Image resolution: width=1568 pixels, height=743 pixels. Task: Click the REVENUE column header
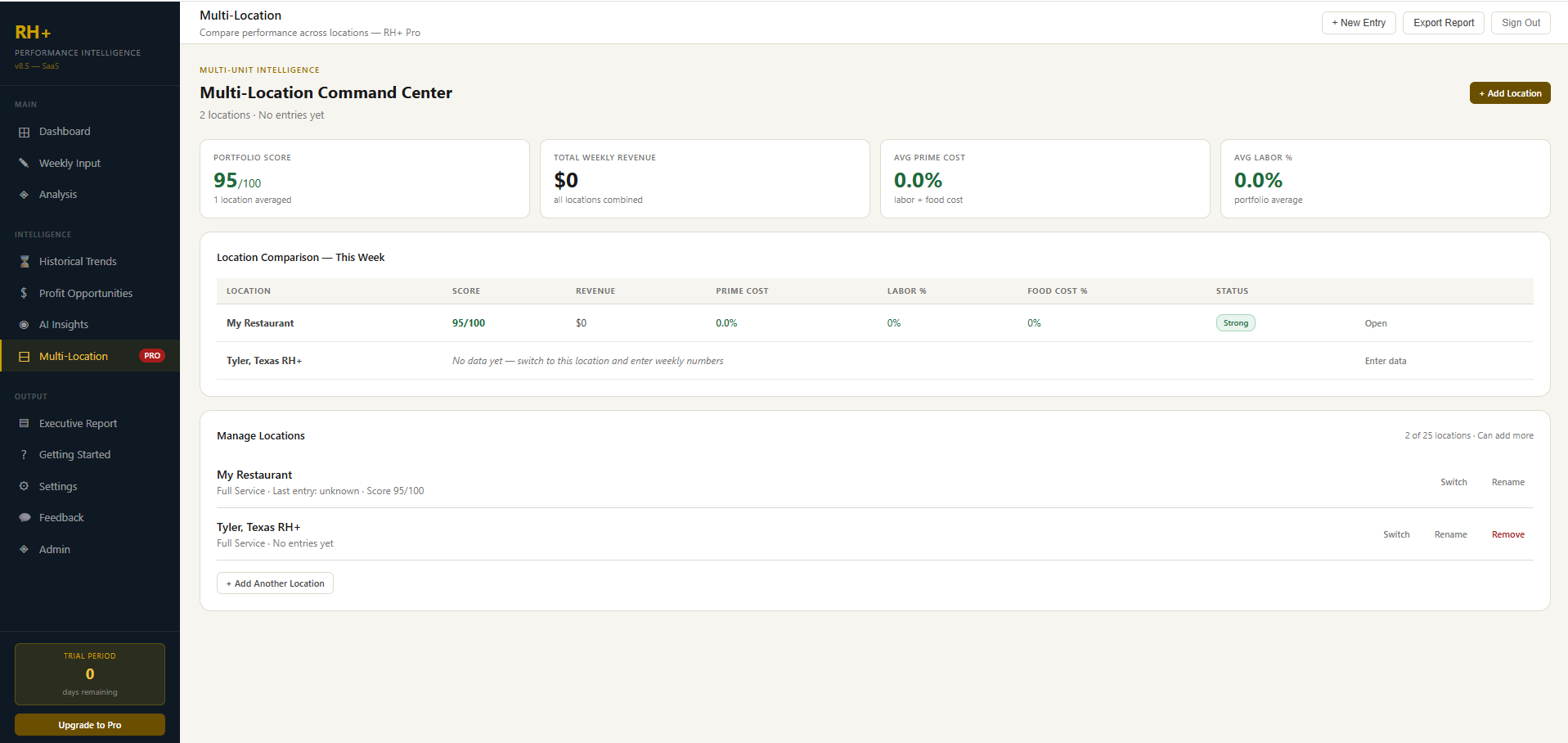(x=595, y=291)
